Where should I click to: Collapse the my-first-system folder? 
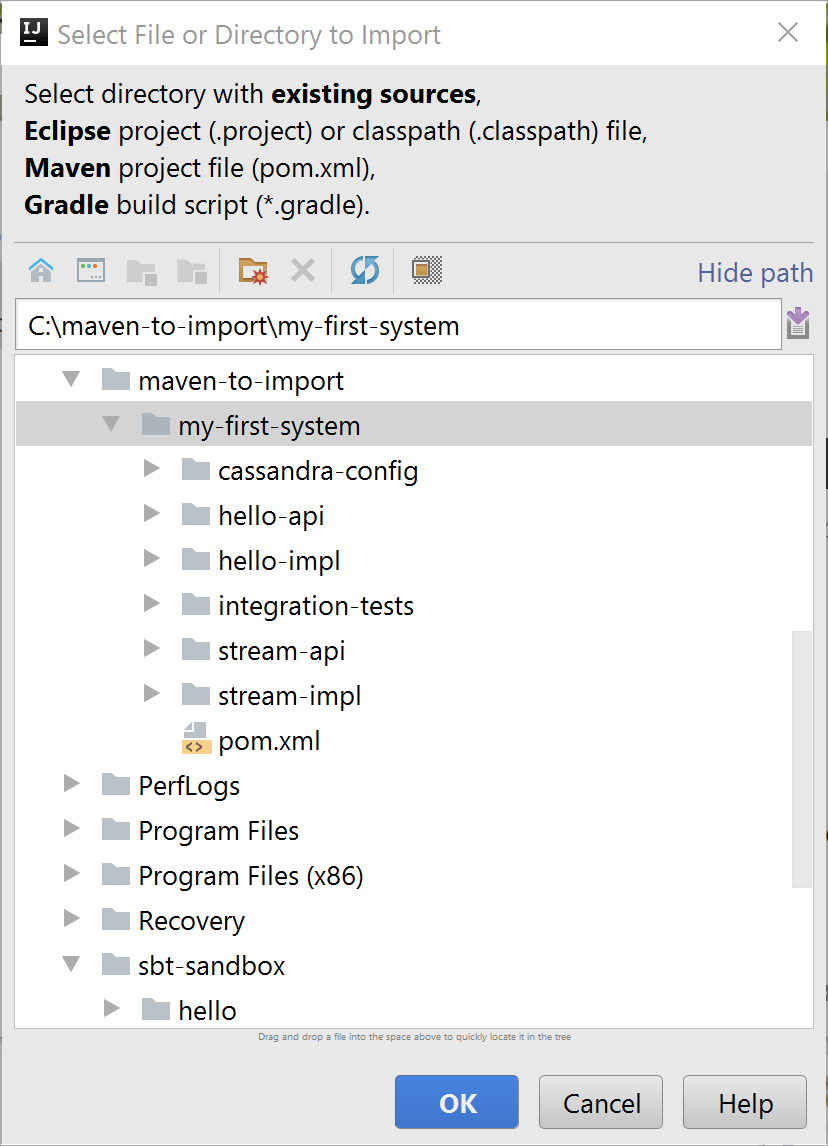coord(111,424)
